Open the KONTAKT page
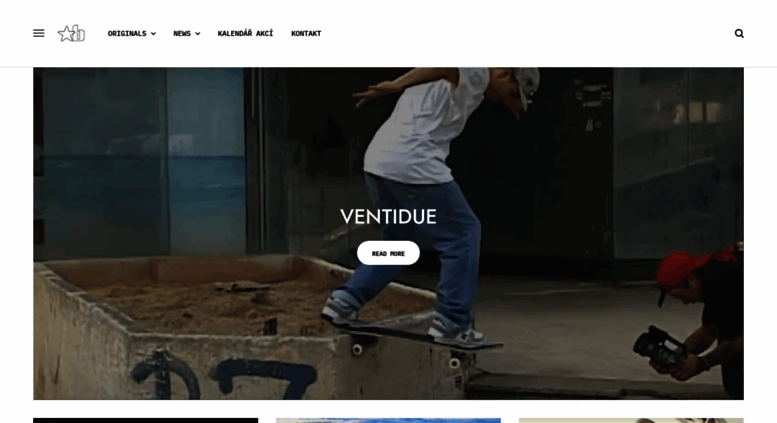The image size is (777, 423). click(306, 33)
